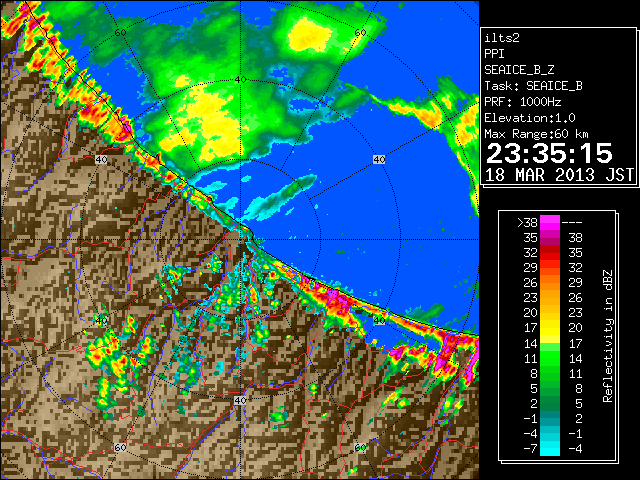Click the 60 ring label northeast near green echo
This screenshot has height=480, width=640.
coord(360,33)
